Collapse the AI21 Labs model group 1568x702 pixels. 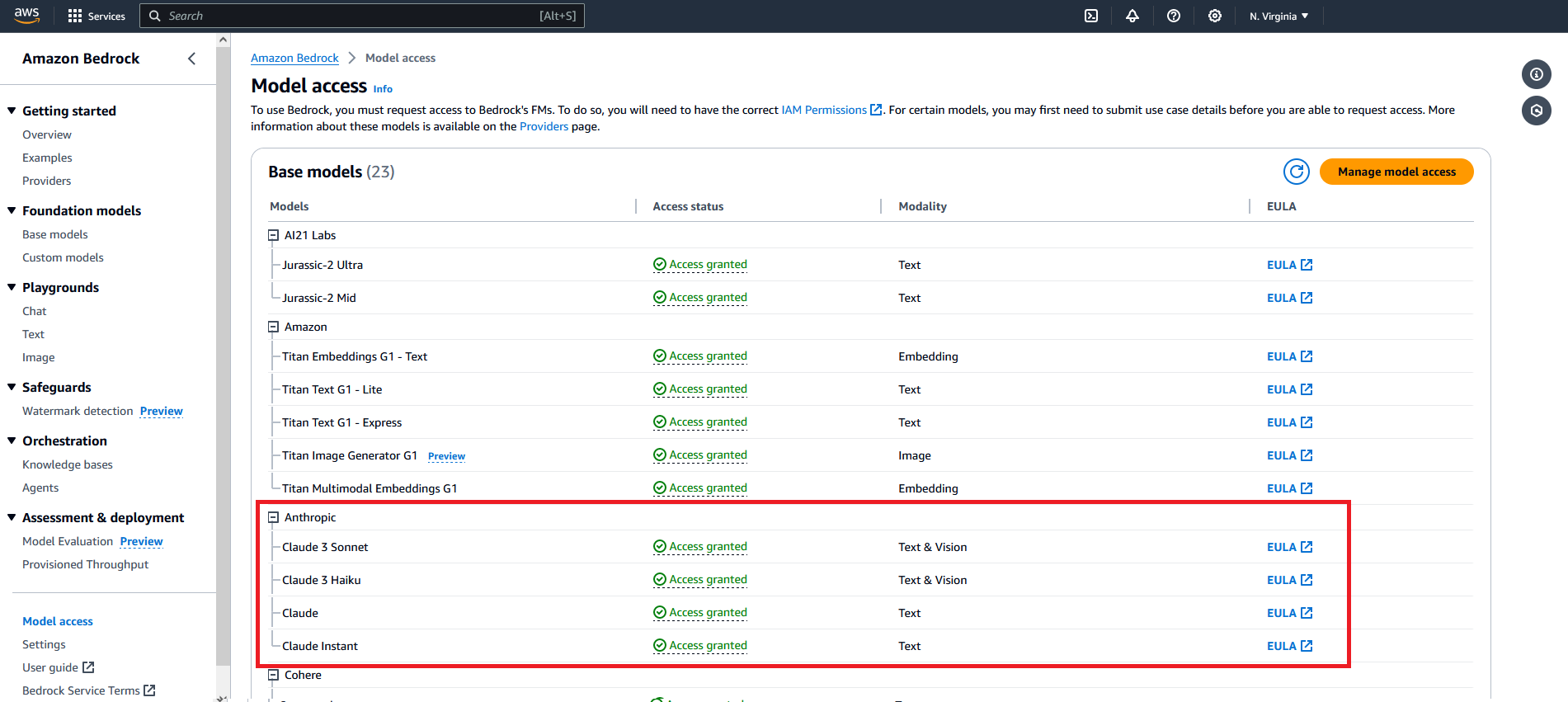273,235
